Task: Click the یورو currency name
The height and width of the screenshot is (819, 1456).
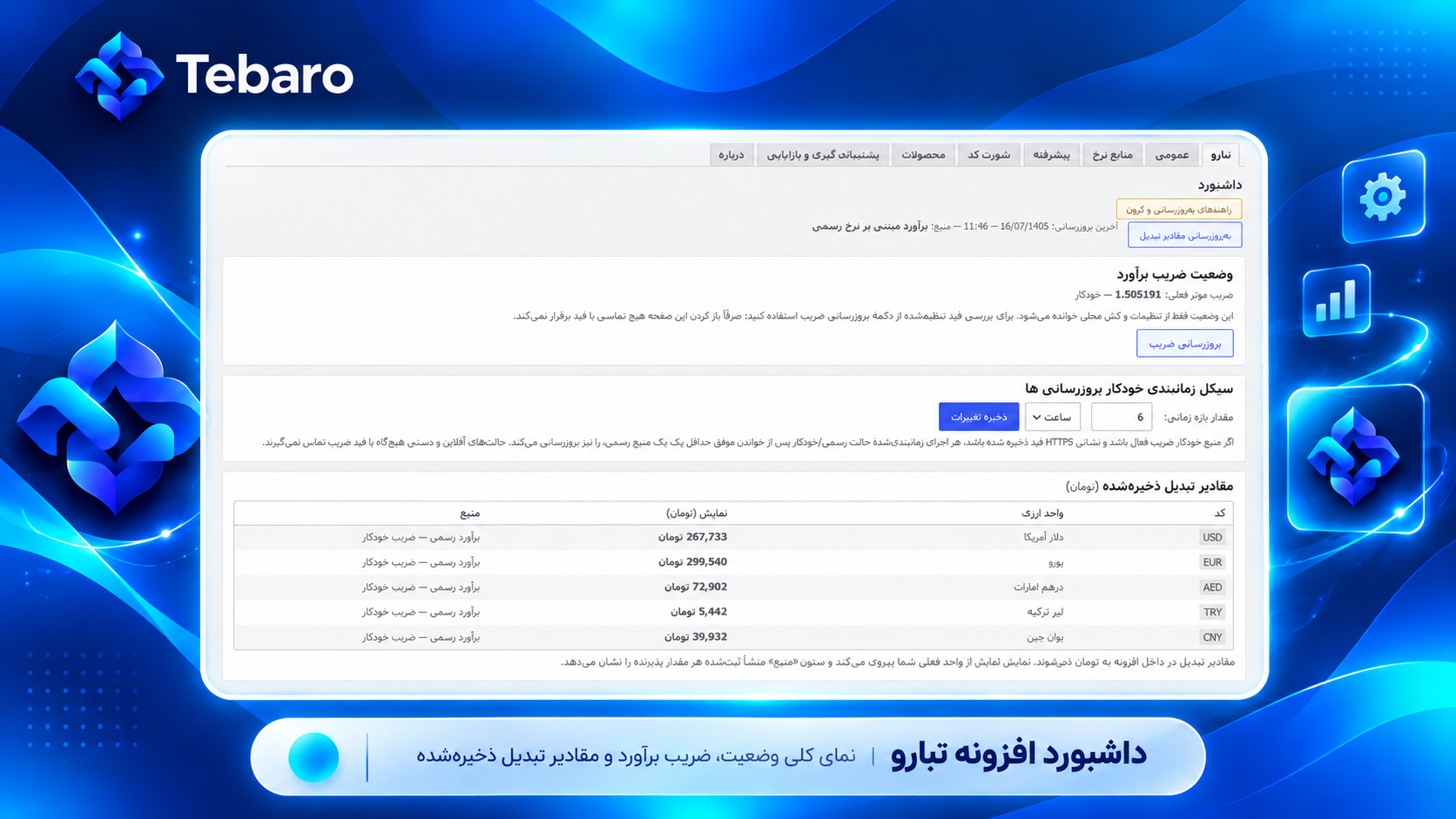Action: pyautogui.click(x=1056, y=562)
